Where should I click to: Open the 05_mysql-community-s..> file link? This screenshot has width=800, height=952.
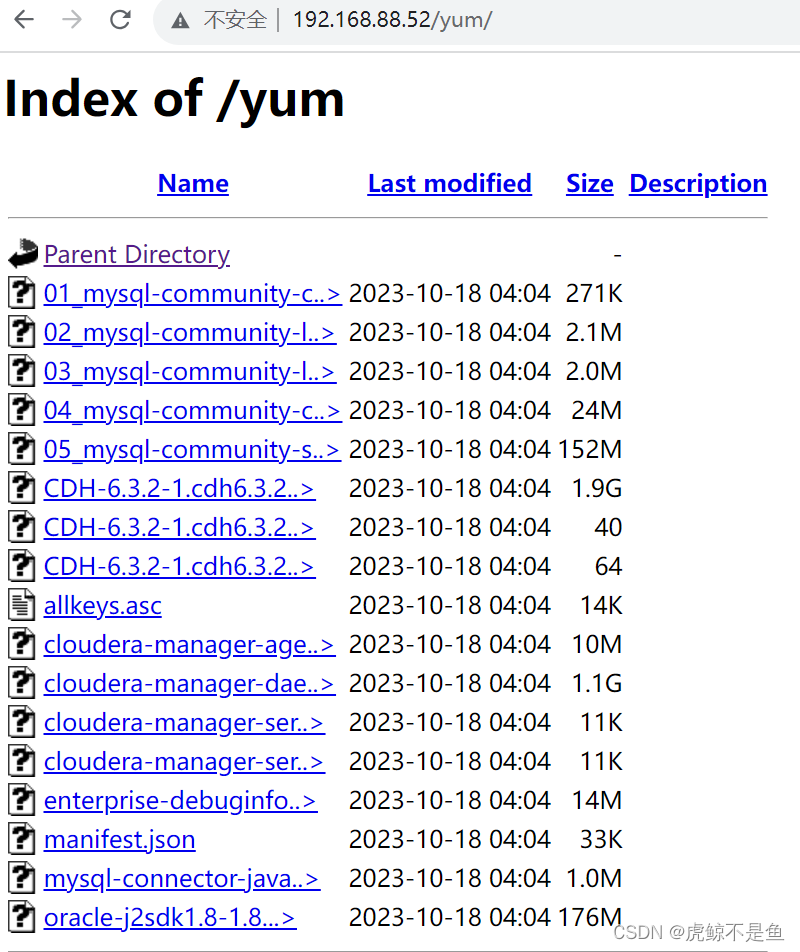click(192, 449)
